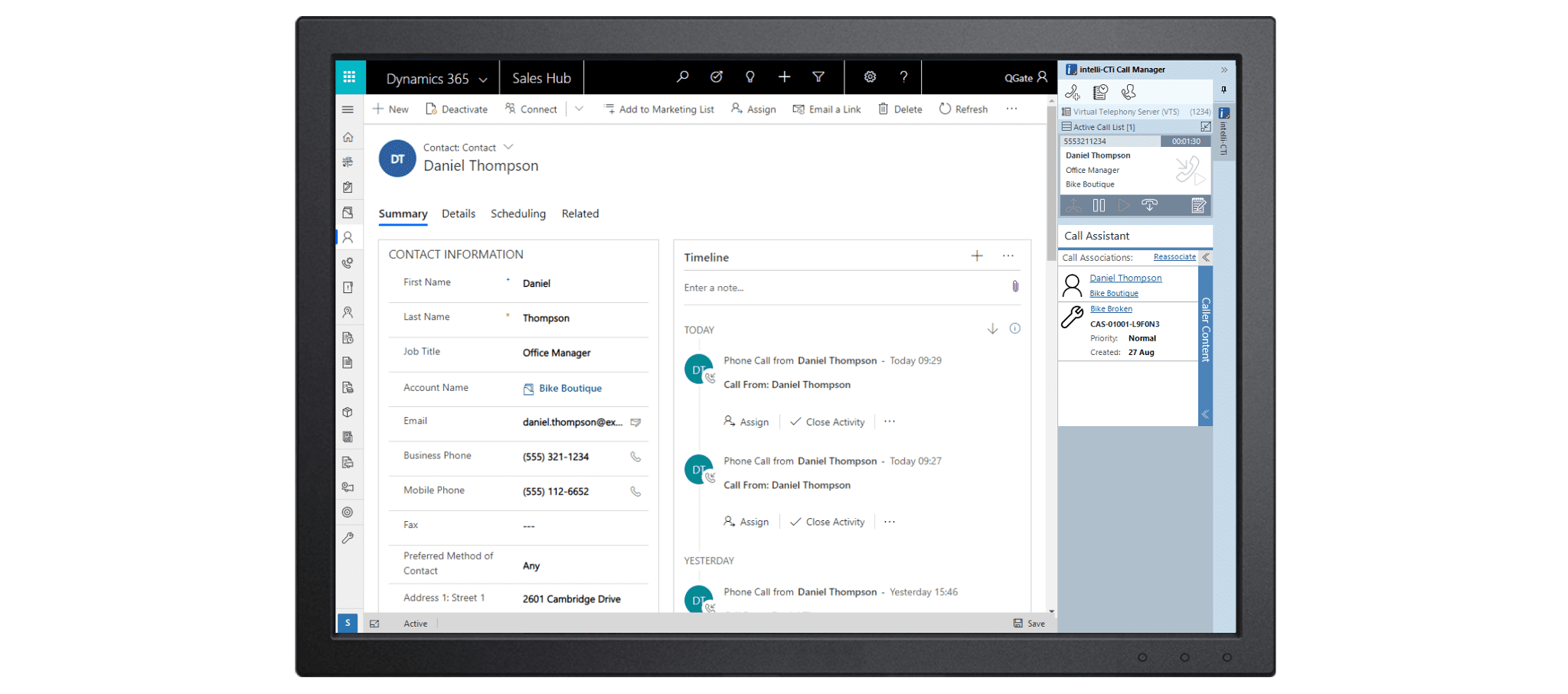Open more options for 09:27 phone call
Image resolution: width=1568 pixels, height=694 pixels.
pos(890,522)
